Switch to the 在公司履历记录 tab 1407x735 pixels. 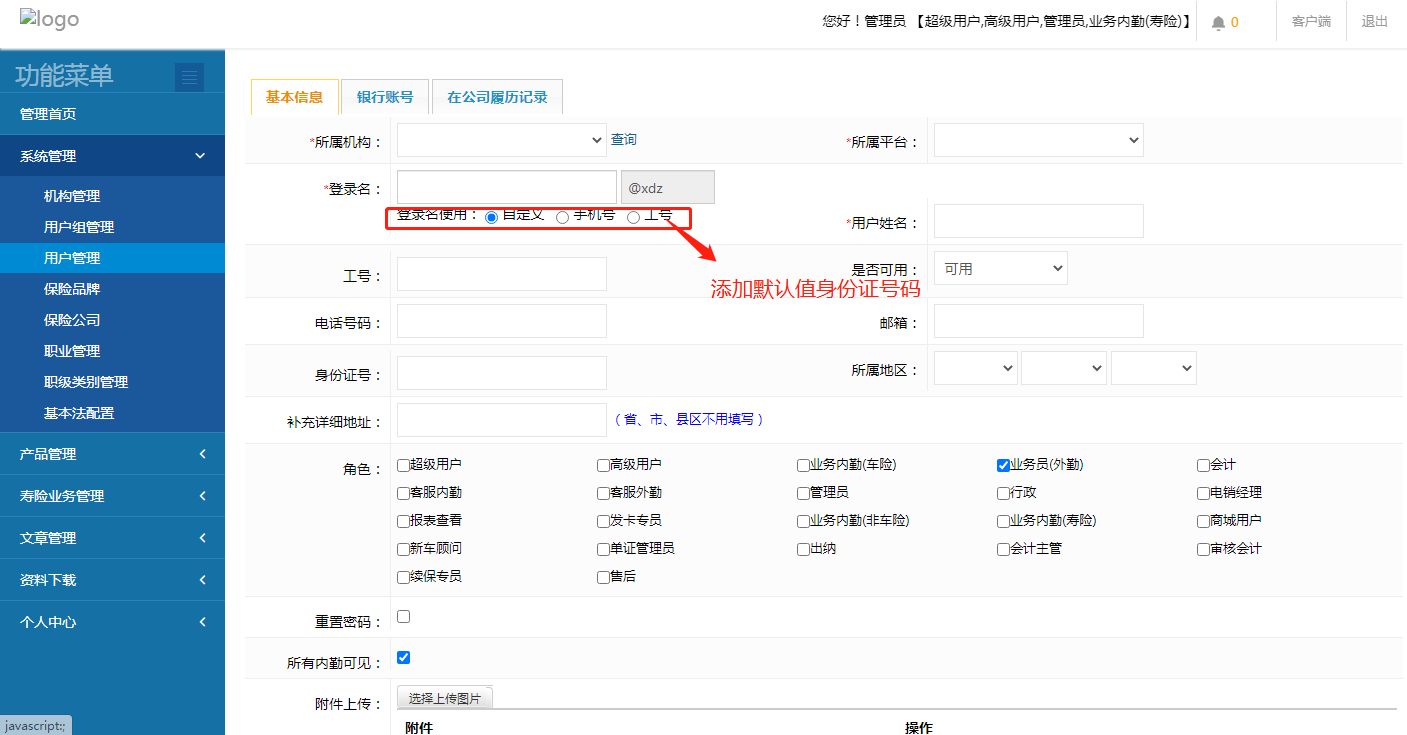(x=497, y=97)
